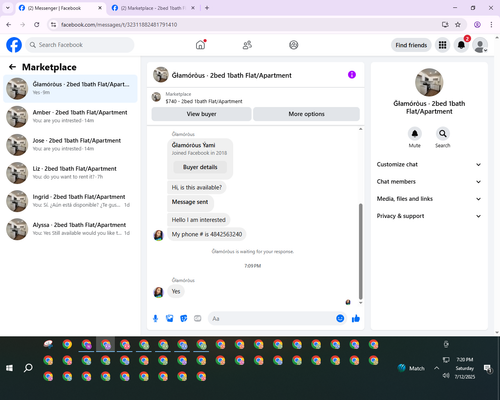Click scroll-down arrow of chat scrollbar
500x400 pixels.
click(x=360, y=303)
